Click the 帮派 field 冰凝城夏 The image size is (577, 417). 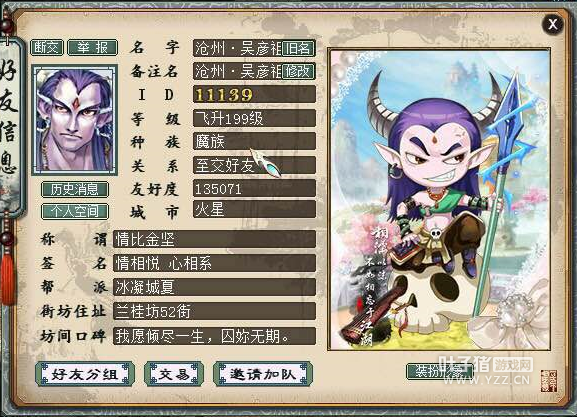tap(215, 287)
